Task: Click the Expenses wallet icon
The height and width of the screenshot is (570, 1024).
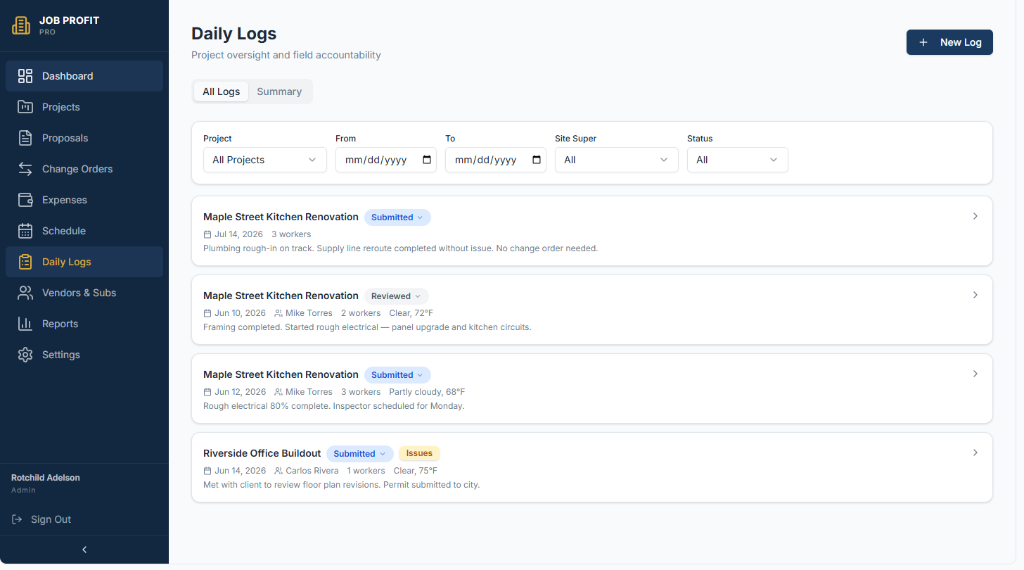Action: coord(25,200)
